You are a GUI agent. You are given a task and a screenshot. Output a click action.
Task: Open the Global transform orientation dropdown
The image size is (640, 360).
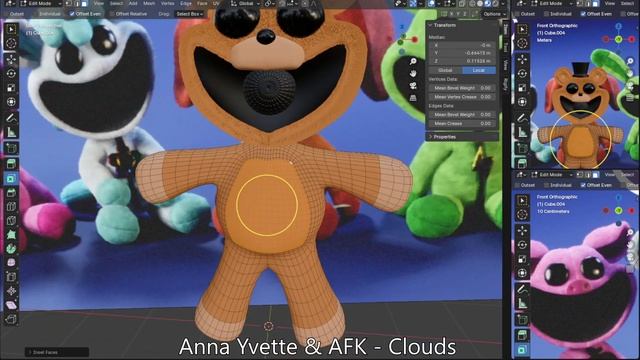tap(246, 4)
